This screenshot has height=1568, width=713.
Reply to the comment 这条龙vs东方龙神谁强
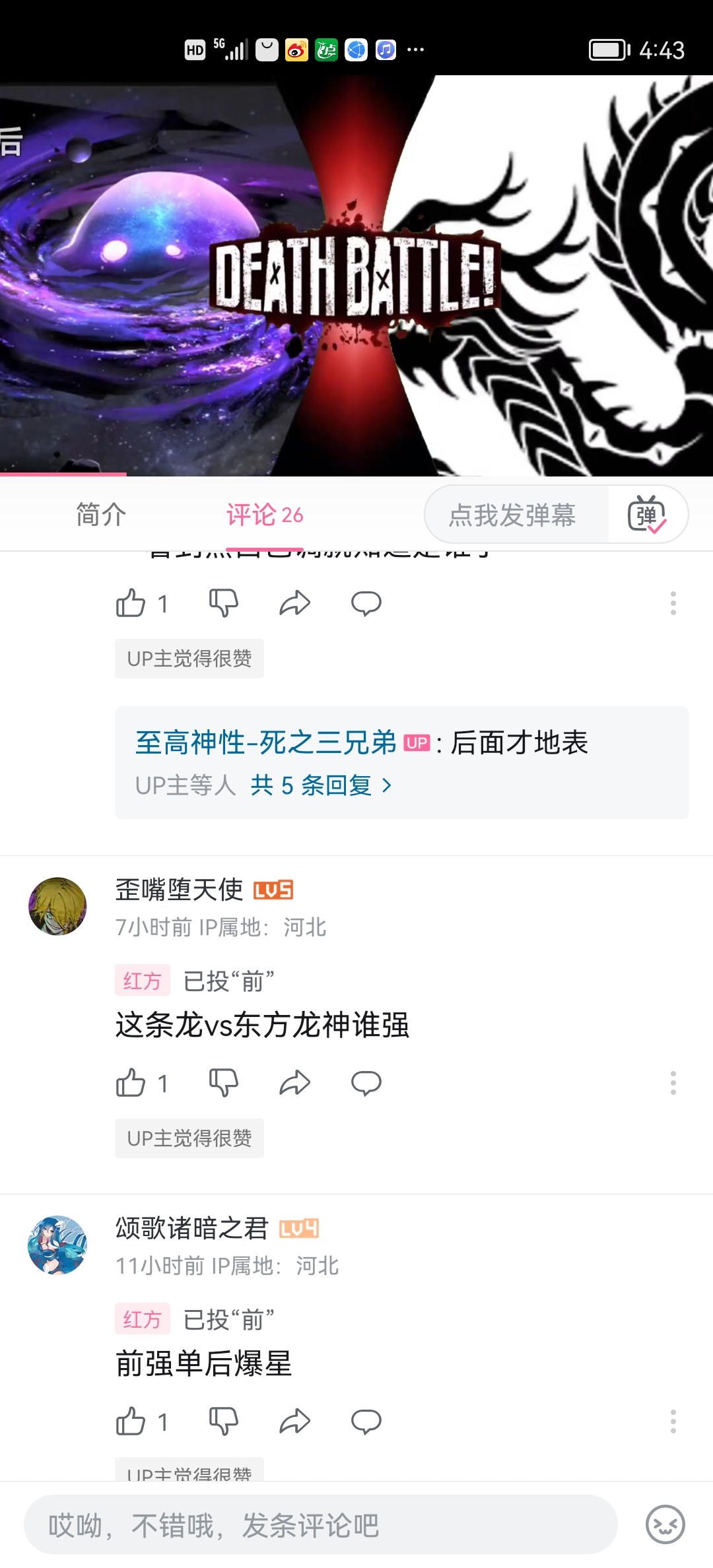coord(366,1082)
